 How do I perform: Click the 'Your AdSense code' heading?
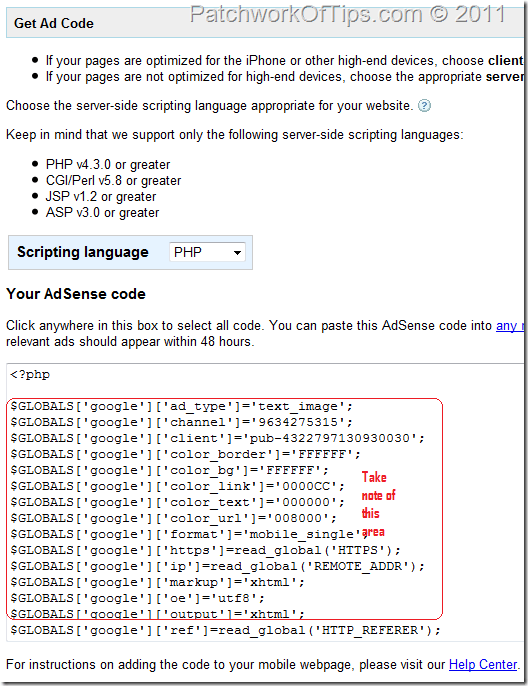coord(76,294)
